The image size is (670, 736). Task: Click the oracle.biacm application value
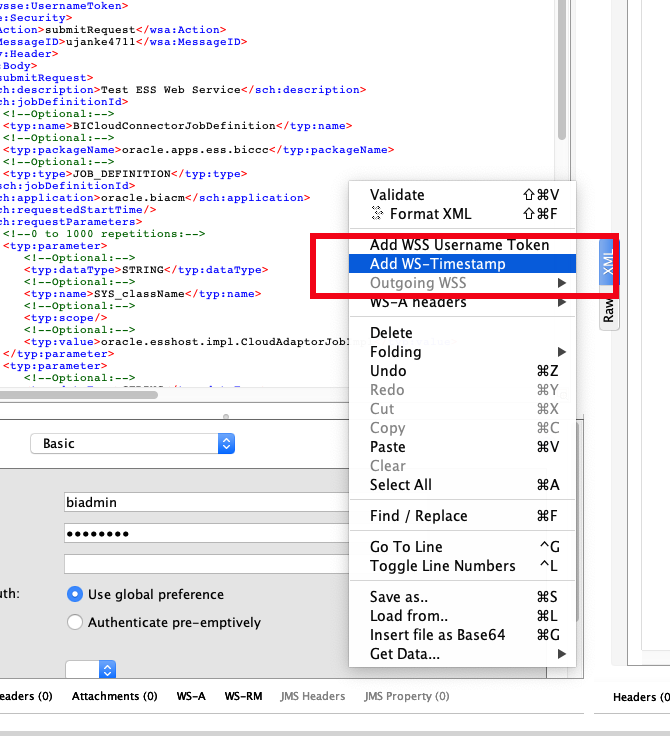143,198
